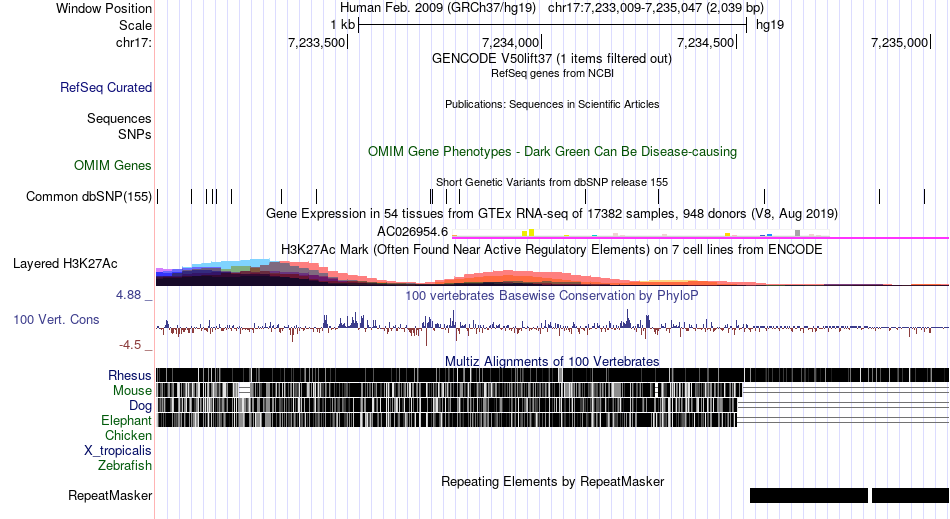Screen dimensions: 950x519
Task: Click the Dog alignment row label
Action: pos(140,406)
